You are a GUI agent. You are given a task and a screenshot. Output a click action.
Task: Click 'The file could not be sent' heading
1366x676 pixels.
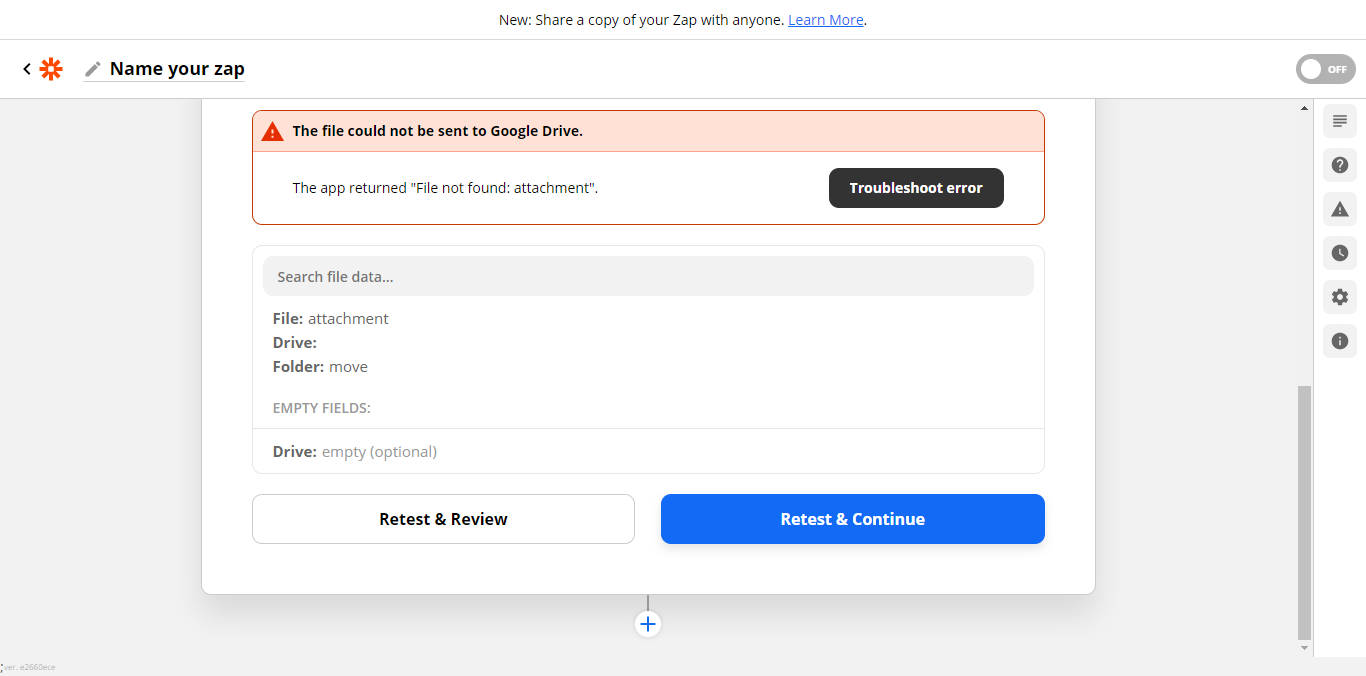437,131
